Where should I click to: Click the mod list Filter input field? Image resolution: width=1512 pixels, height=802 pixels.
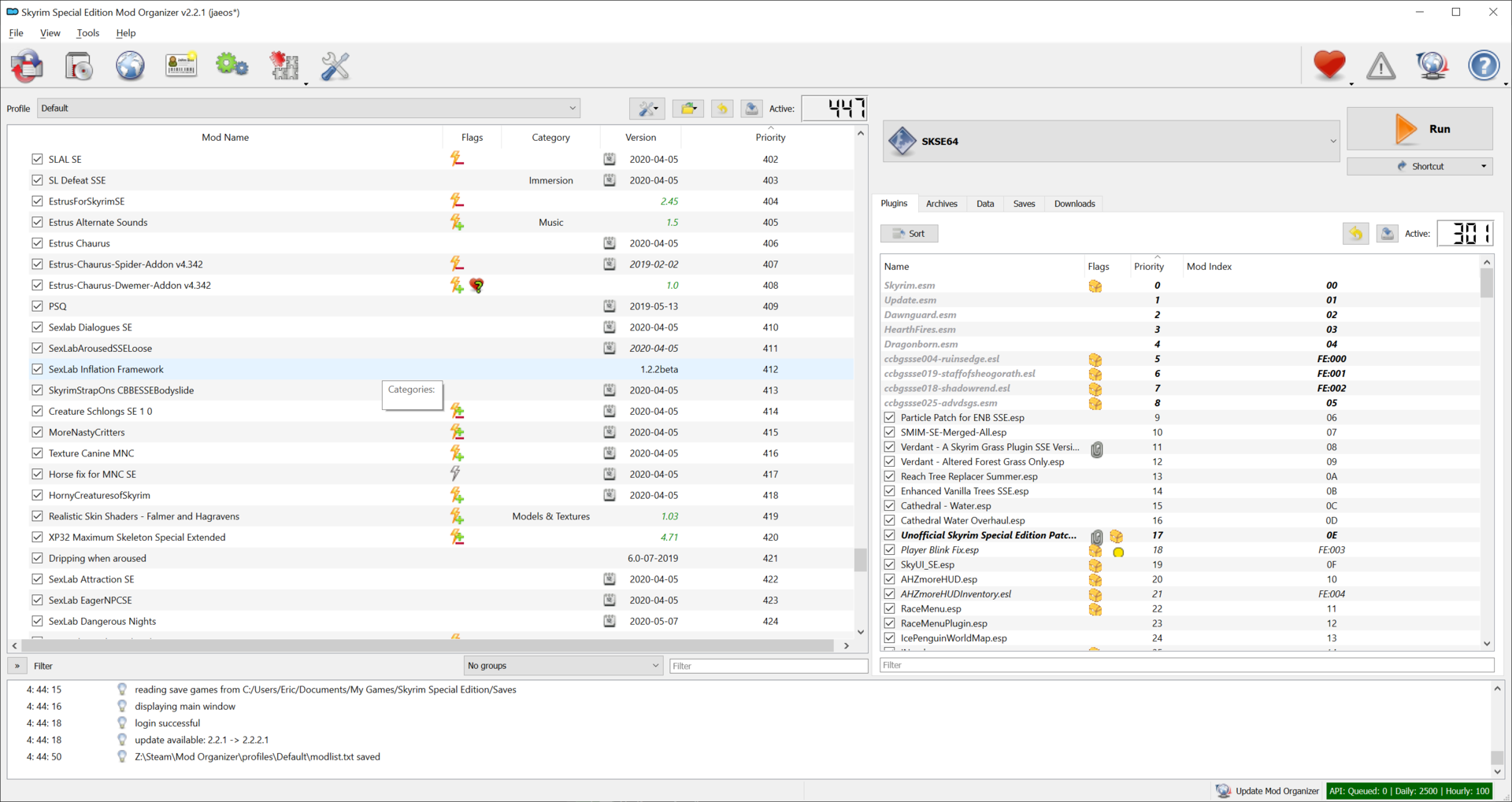(768, 666)
